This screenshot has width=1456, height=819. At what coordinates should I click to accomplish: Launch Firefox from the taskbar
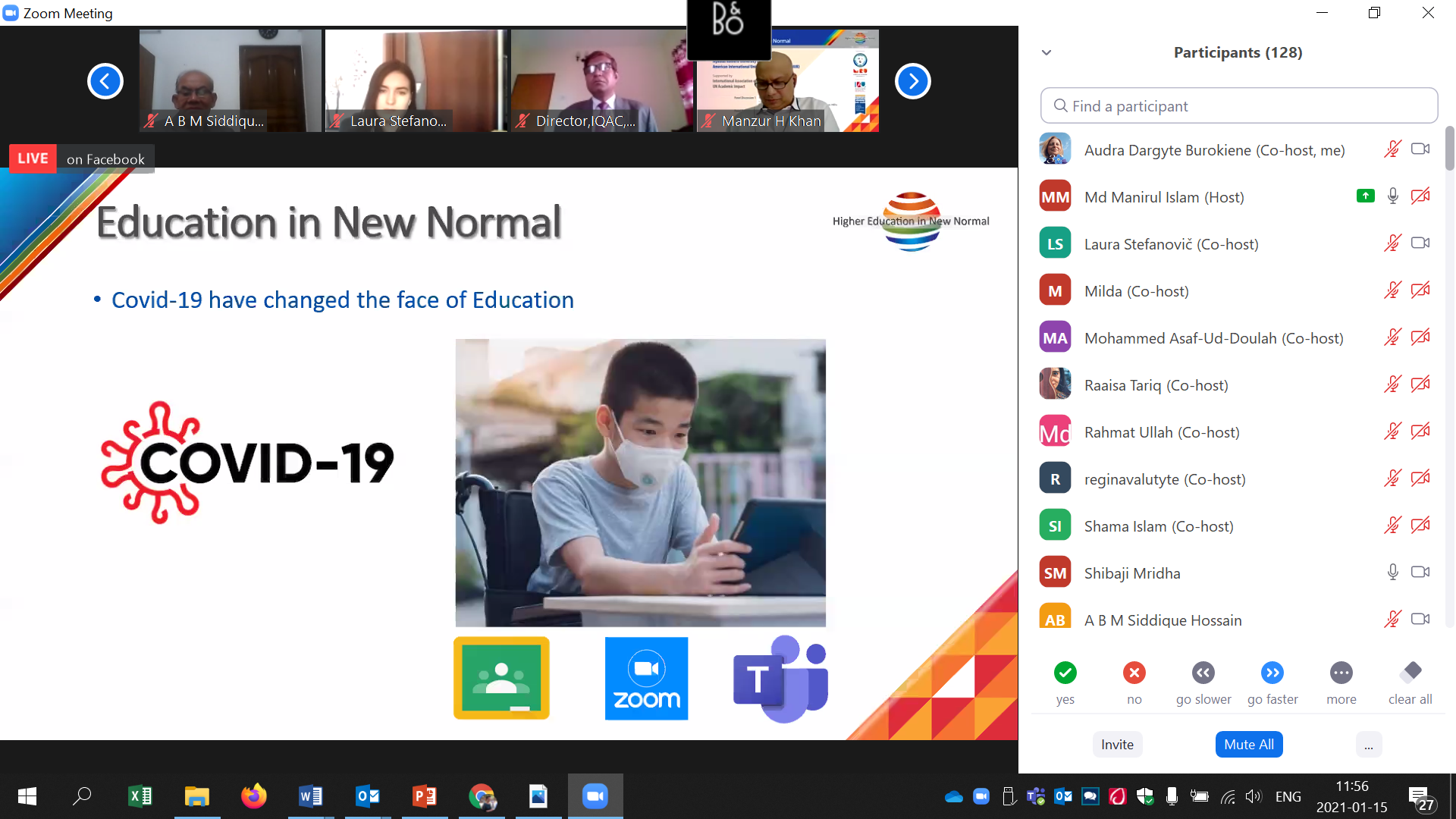[254, 796]
